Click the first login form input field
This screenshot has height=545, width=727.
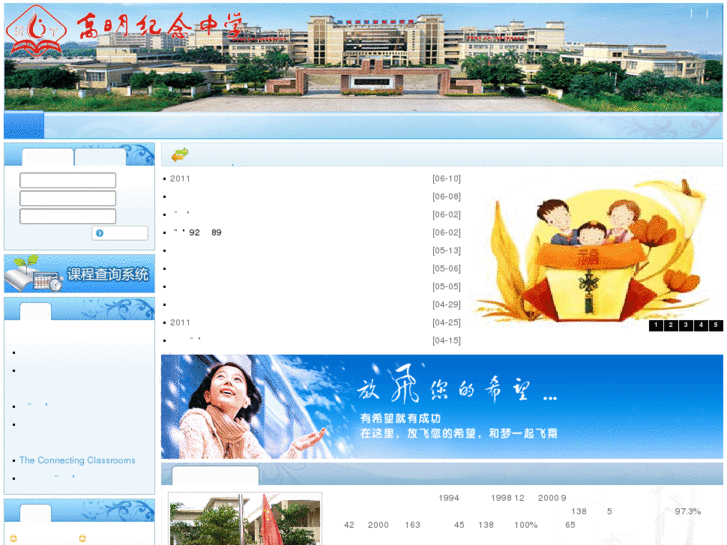pyautogui.click(x=68, y=180)
